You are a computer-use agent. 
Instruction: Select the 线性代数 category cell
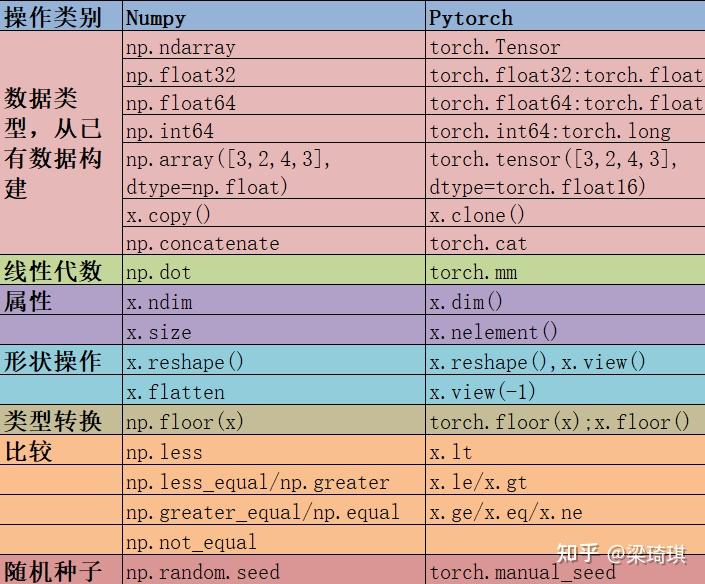tap(61, 270)
